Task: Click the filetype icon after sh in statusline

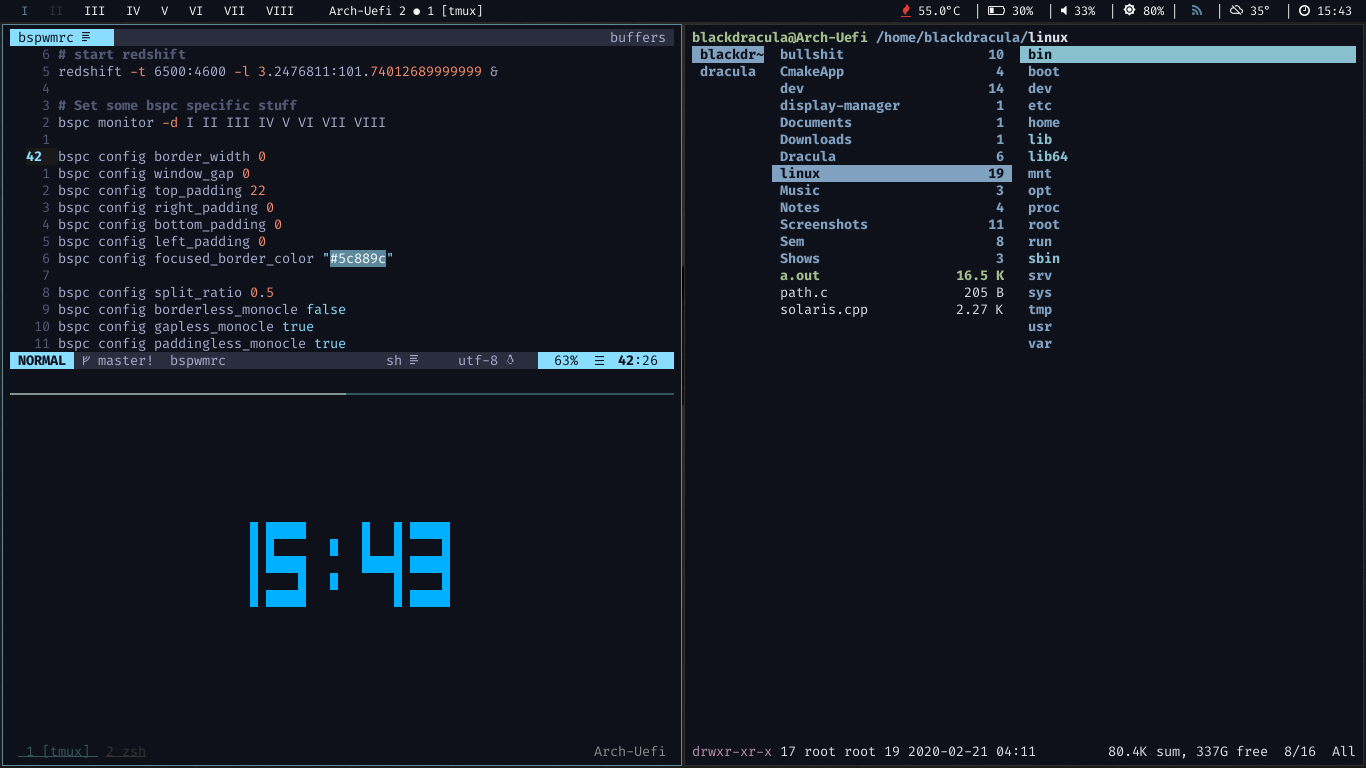Action: coord(414,360)
